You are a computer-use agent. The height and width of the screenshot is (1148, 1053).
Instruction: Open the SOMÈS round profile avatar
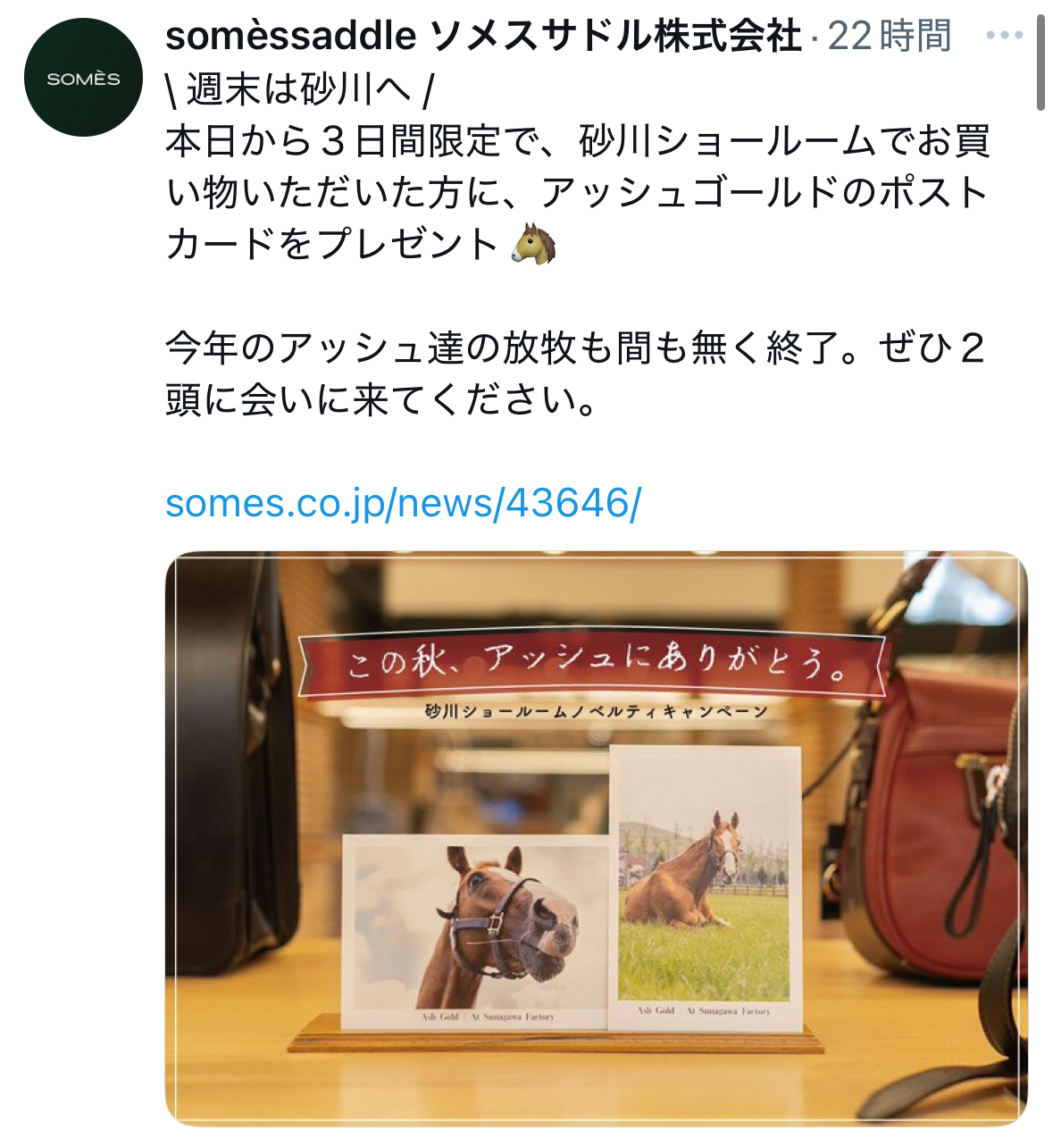point(83,77)
